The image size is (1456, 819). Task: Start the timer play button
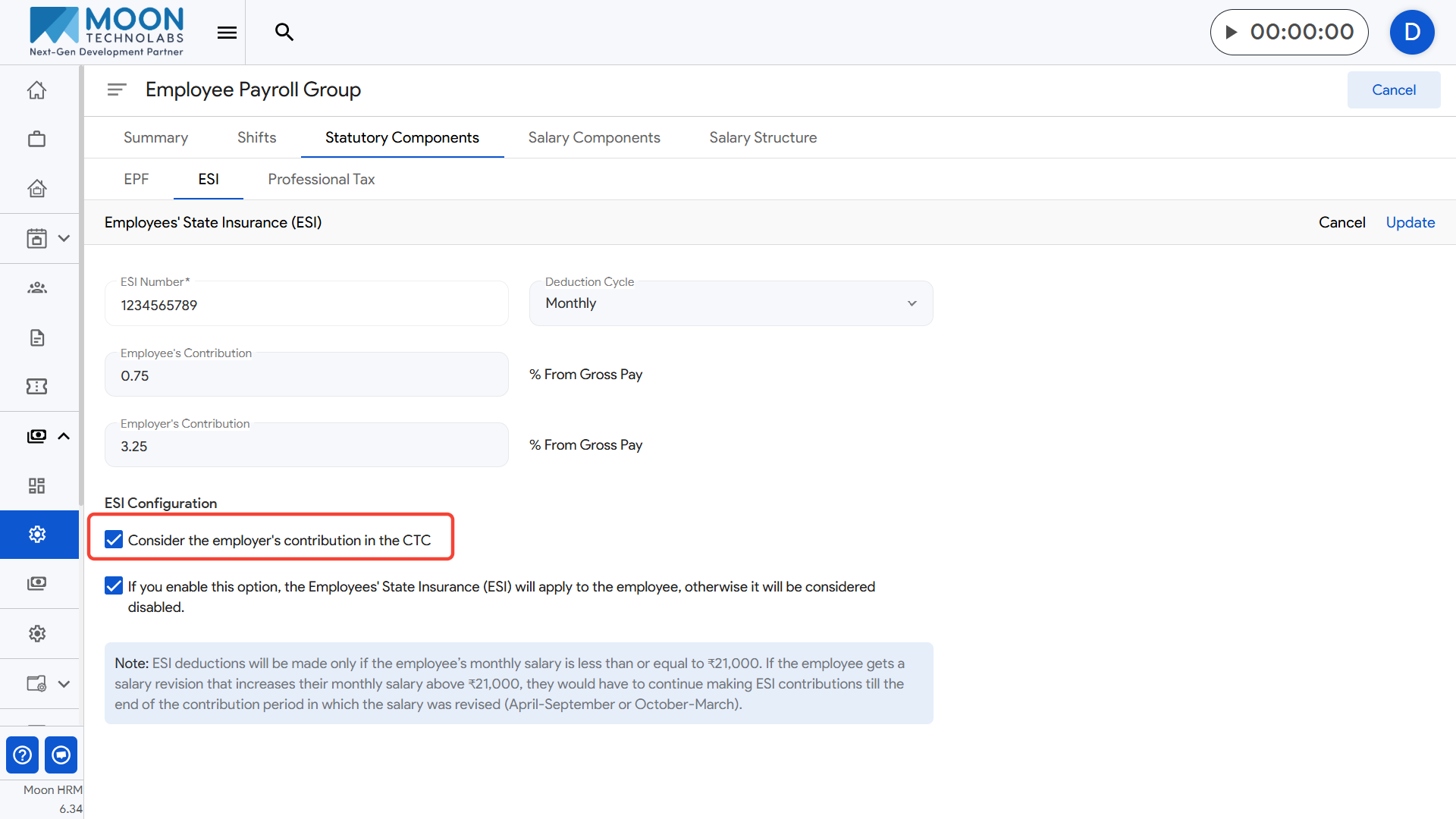(x=1232, y=32)
